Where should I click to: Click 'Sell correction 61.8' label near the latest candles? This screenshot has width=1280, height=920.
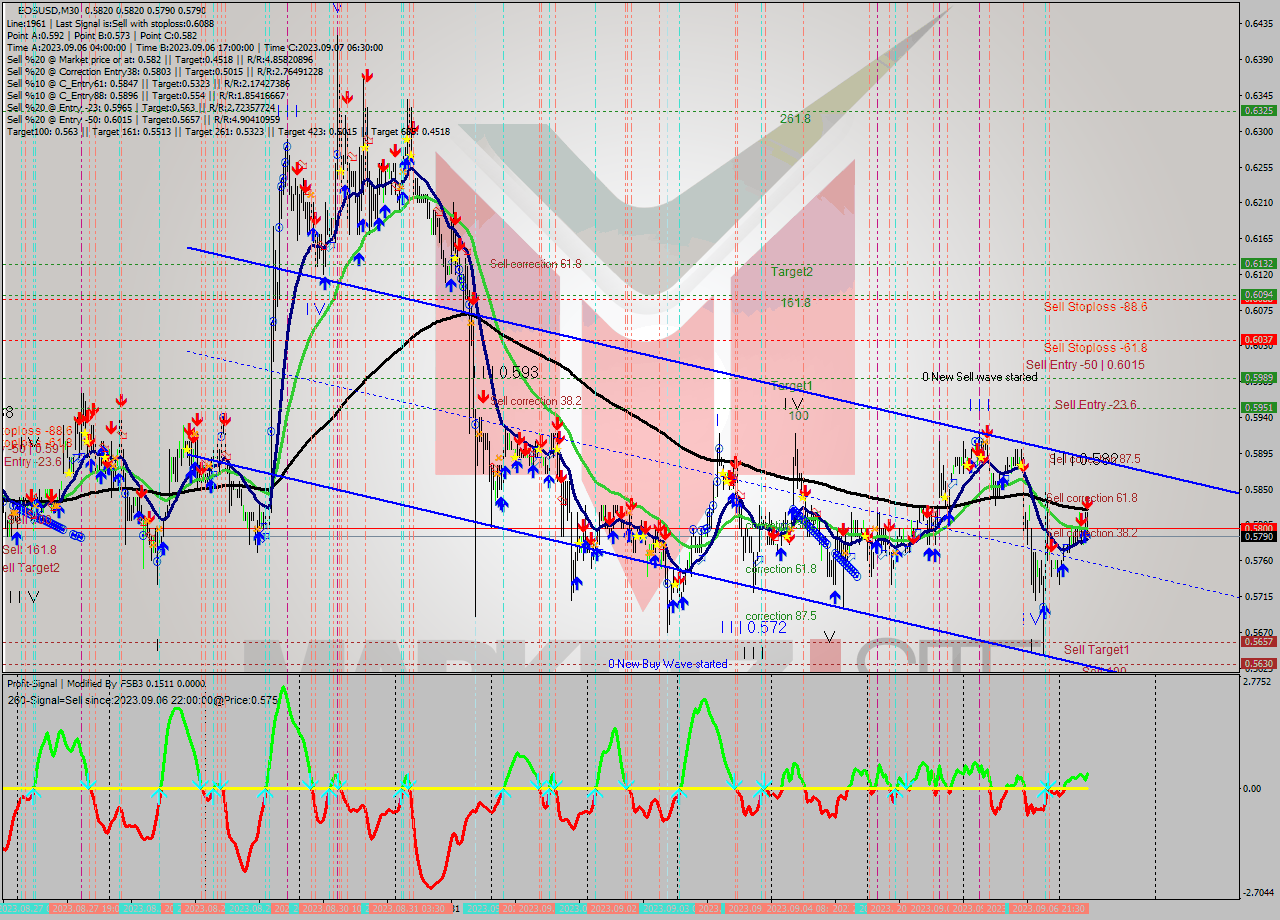click(x=1091, y=498)
